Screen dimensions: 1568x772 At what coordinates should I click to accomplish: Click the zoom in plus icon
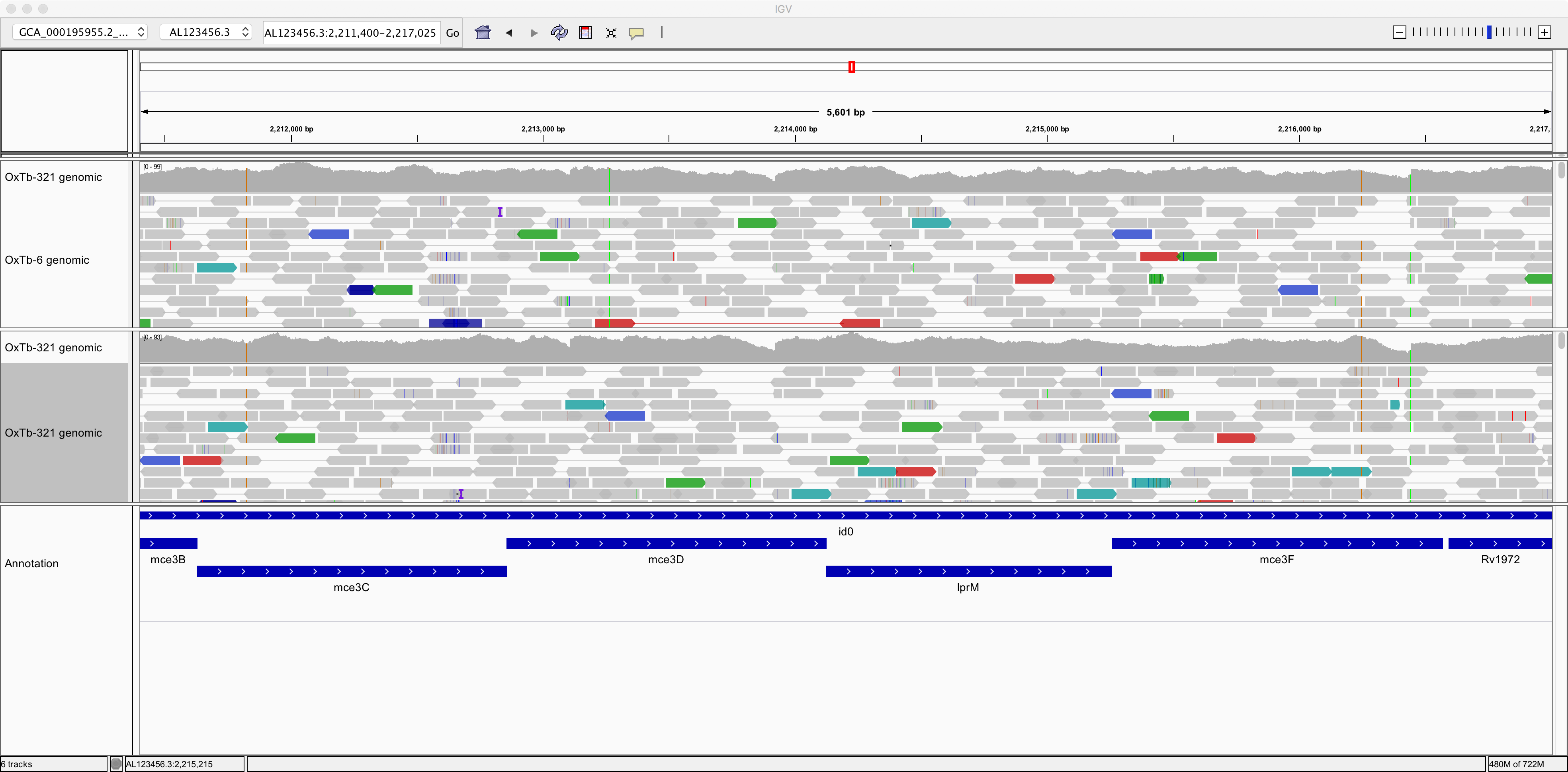[x=1544, y=32]
